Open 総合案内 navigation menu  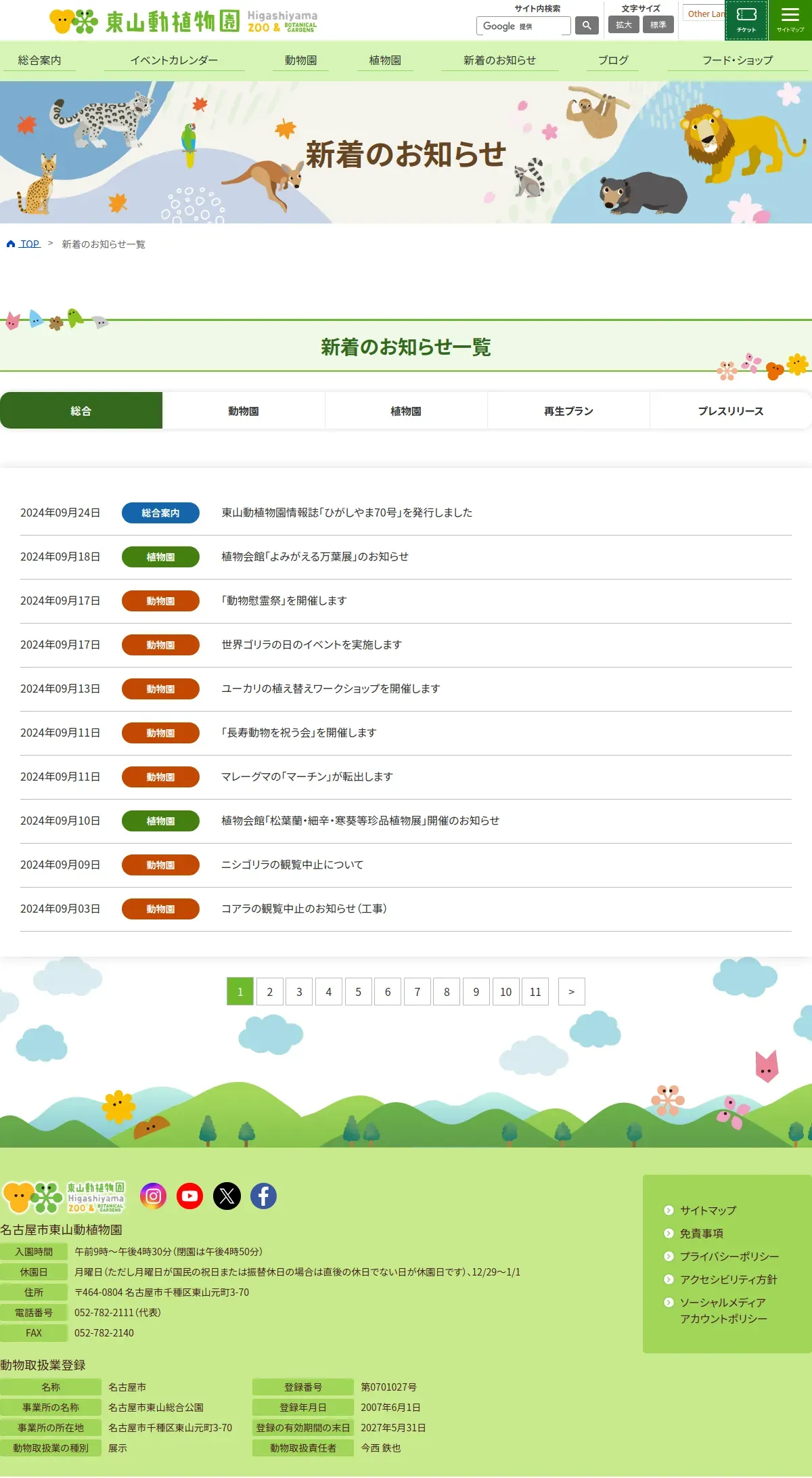[x=39, y=60]
